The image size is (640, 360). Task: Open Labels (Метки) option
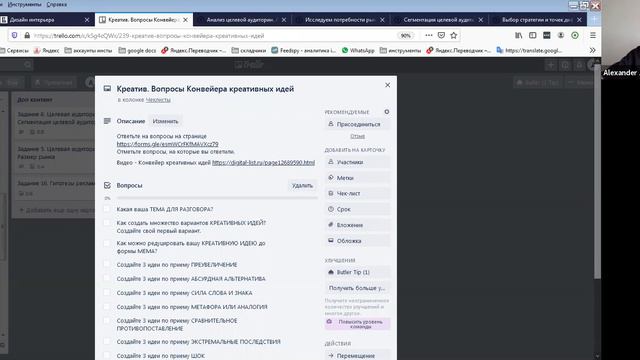point(358,178)
